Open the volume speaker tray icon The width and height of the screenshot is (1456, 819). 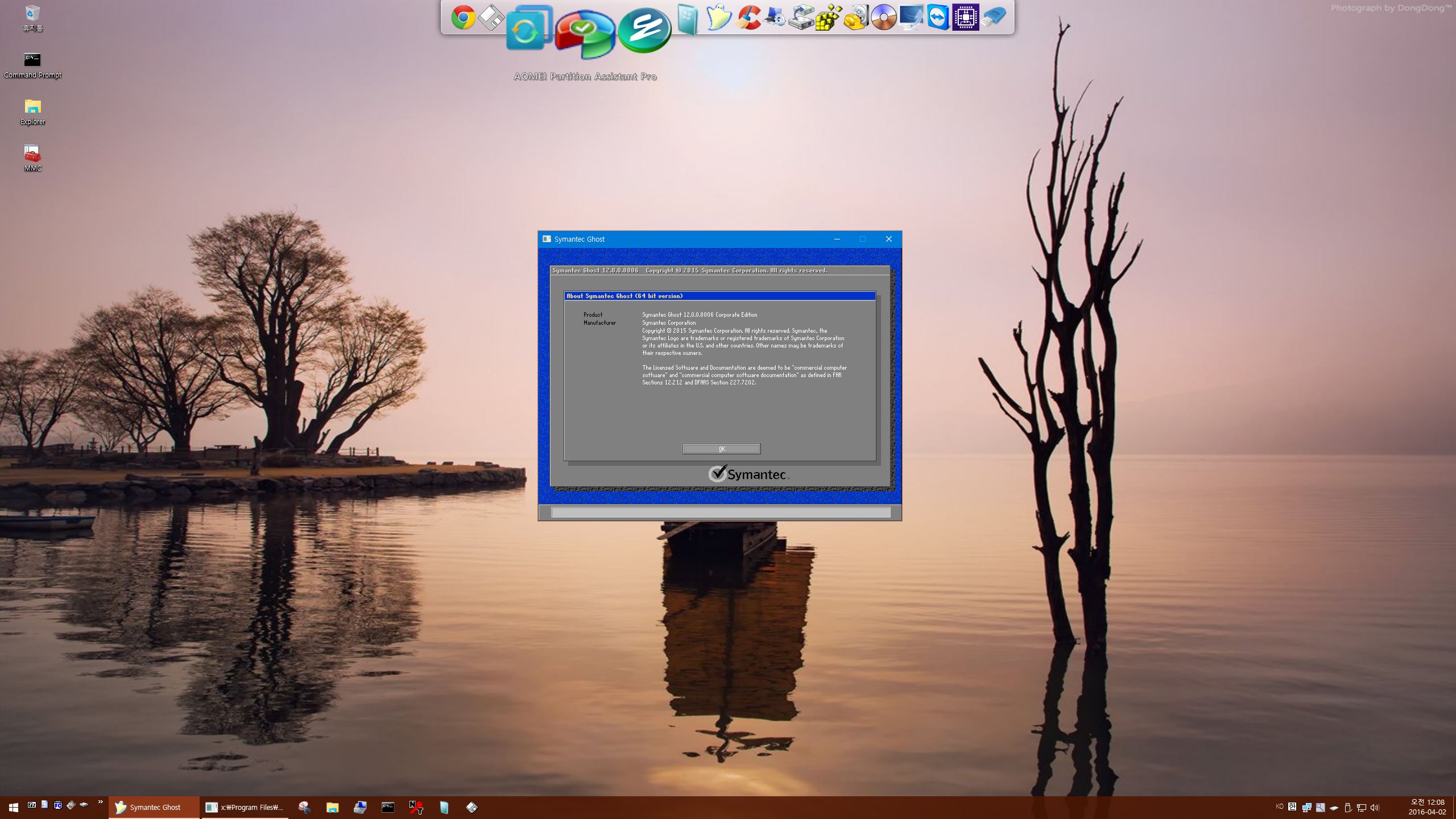point(1375,807)
